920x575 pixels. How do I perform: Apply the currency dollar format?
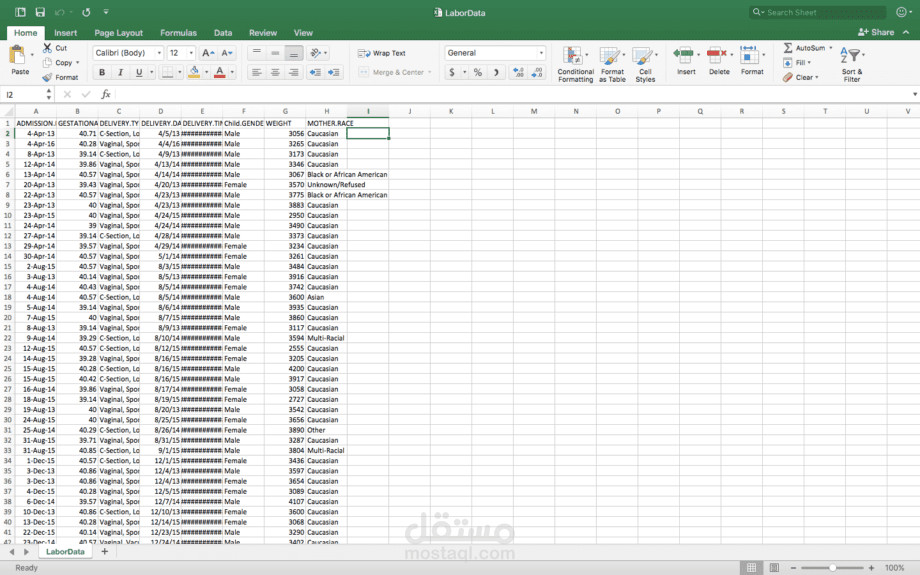tap(452, 72)
